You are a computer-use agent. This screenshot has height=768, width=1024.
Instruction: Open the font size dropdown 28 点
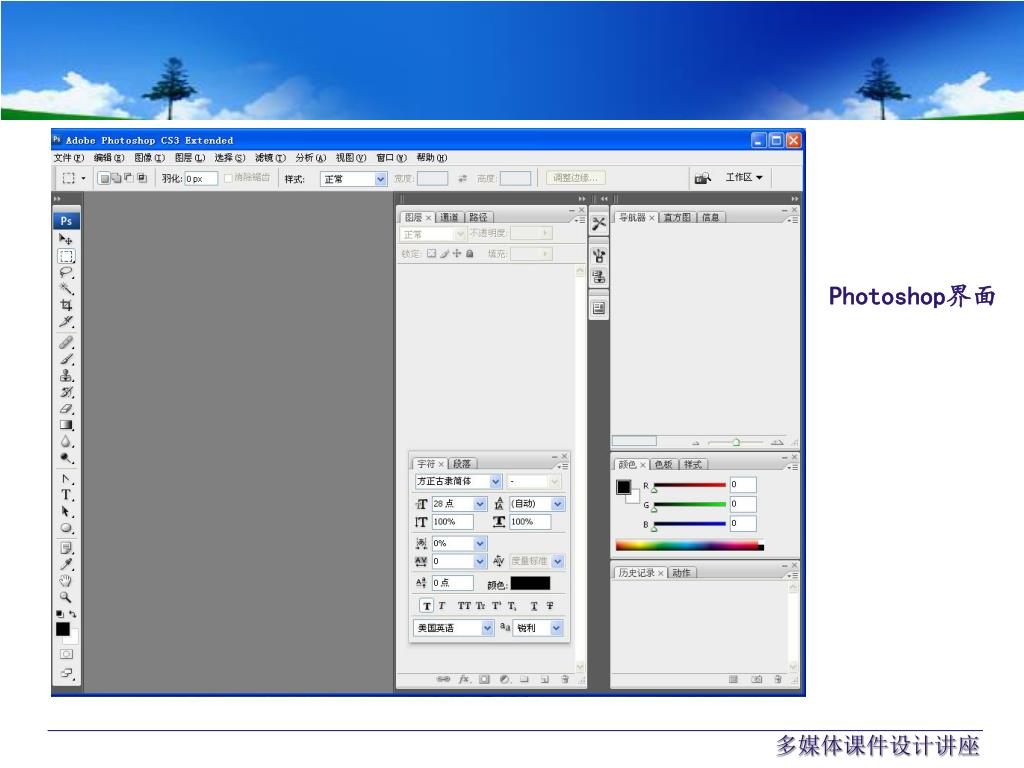[x=458, y=504]
